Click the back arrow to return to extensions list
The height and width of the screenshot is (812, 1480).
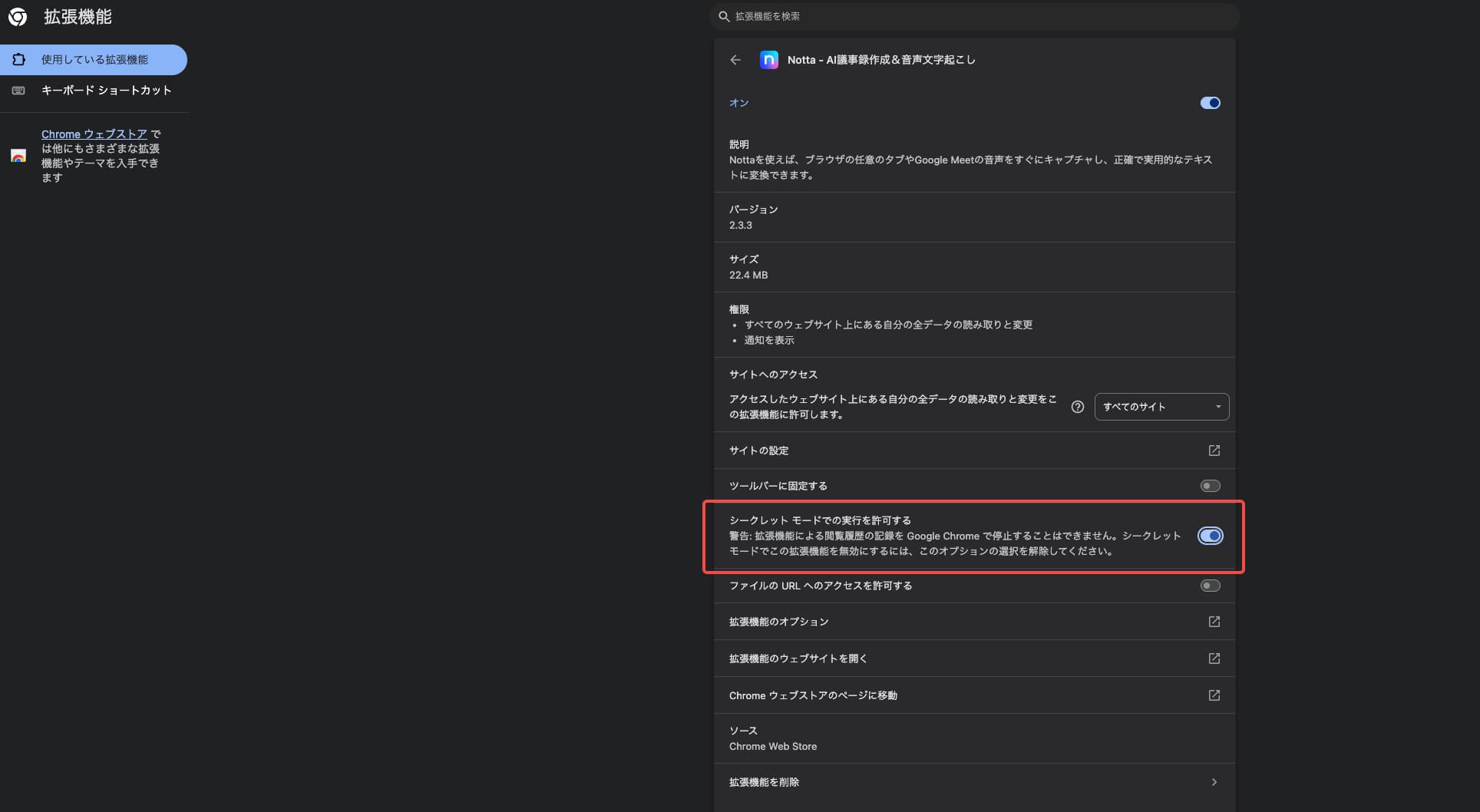point(735,59)
